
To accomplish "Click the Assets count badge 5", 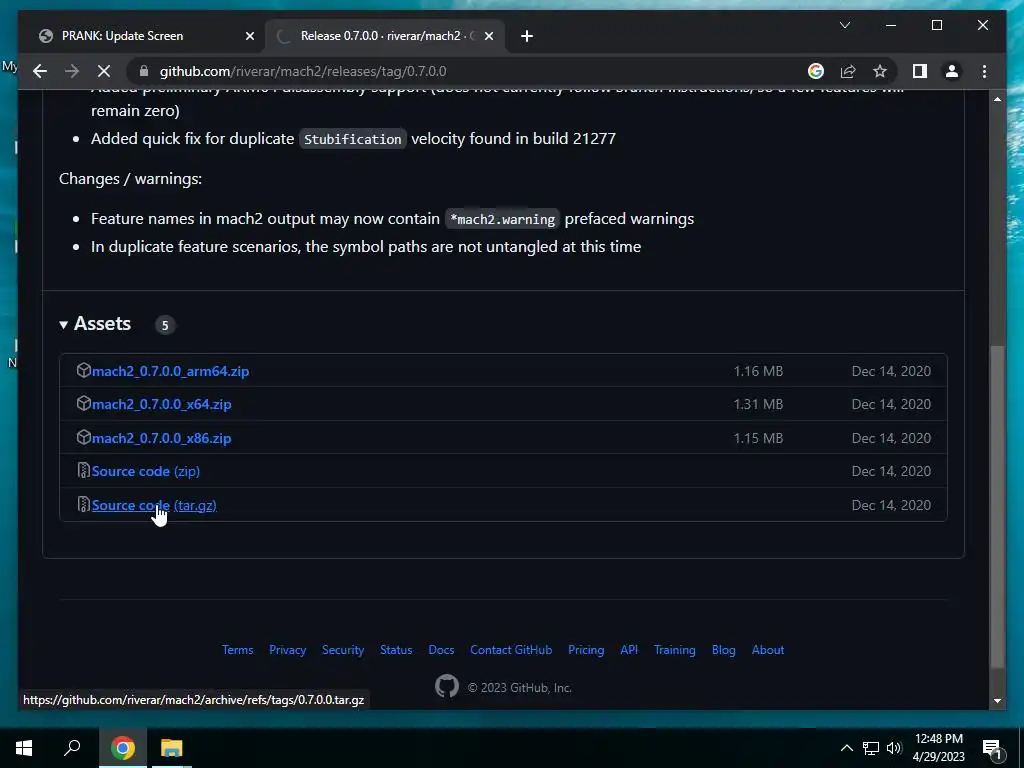I will click(165, 325).
